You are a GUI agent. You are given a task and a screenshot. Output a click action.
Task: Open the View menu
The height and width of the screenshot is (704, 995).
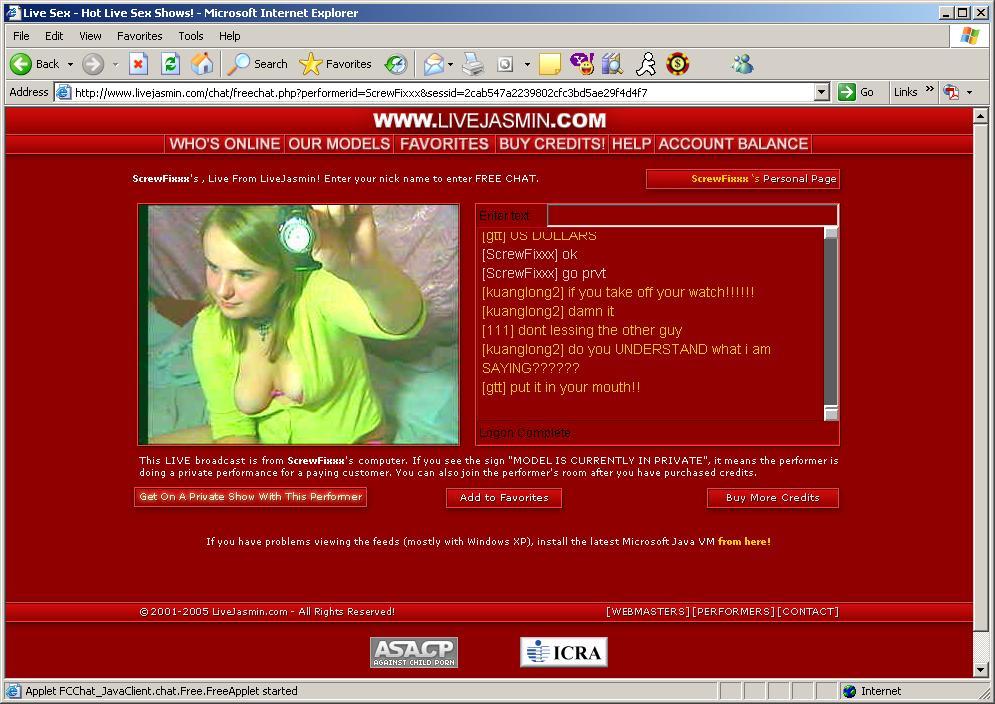point(90,36)
